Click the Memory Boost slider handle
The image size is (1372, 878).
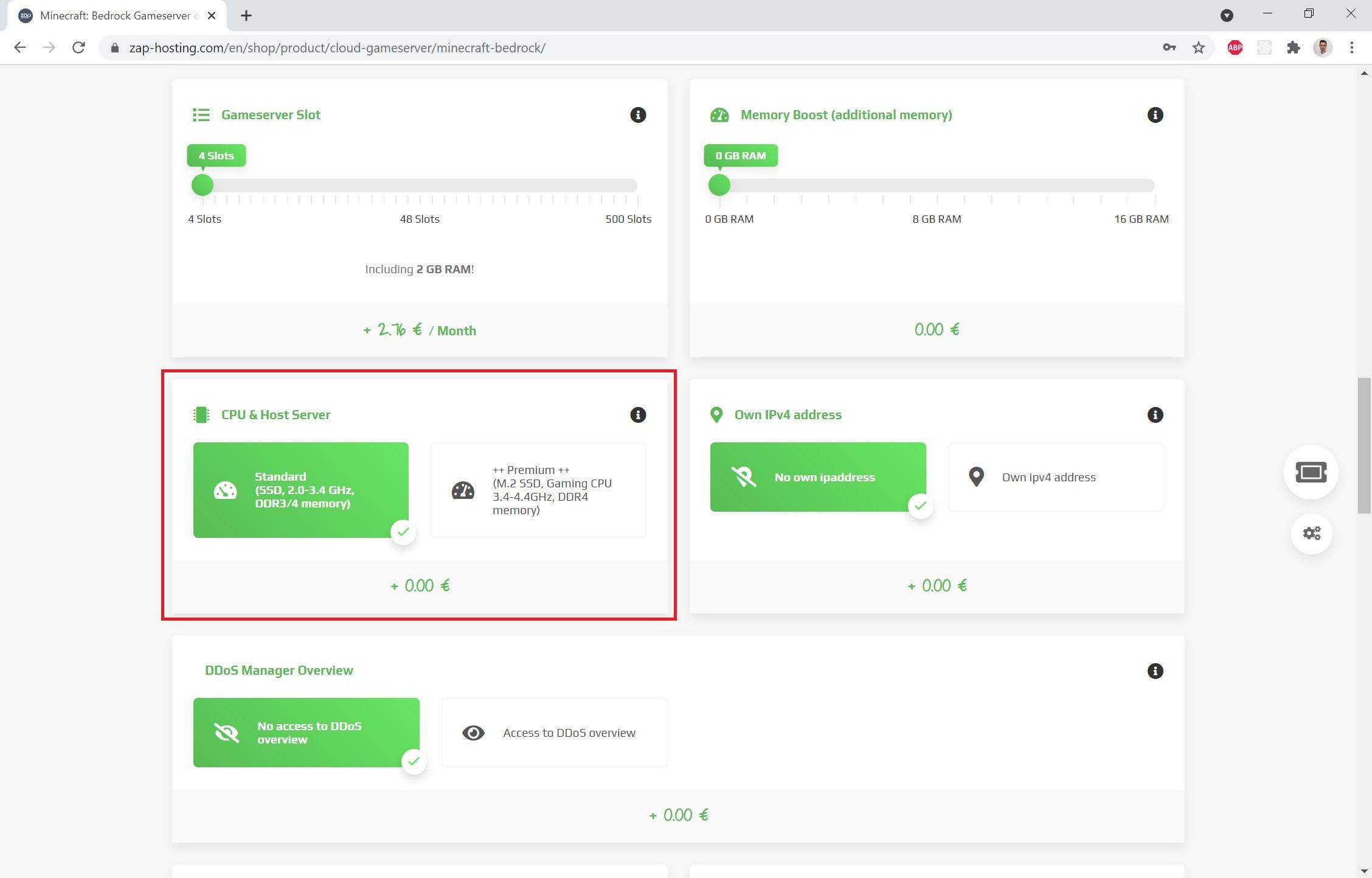(719, 185)
